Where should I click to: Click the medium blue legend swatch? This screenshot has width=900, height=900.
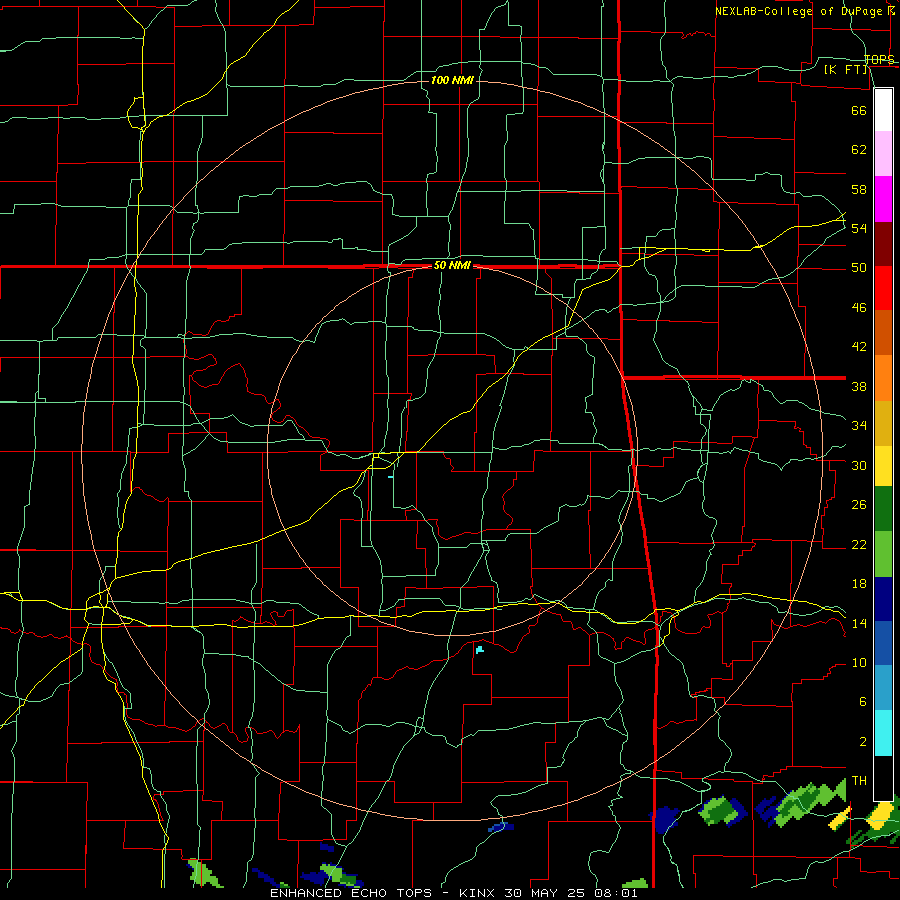[x=883, y=643]
